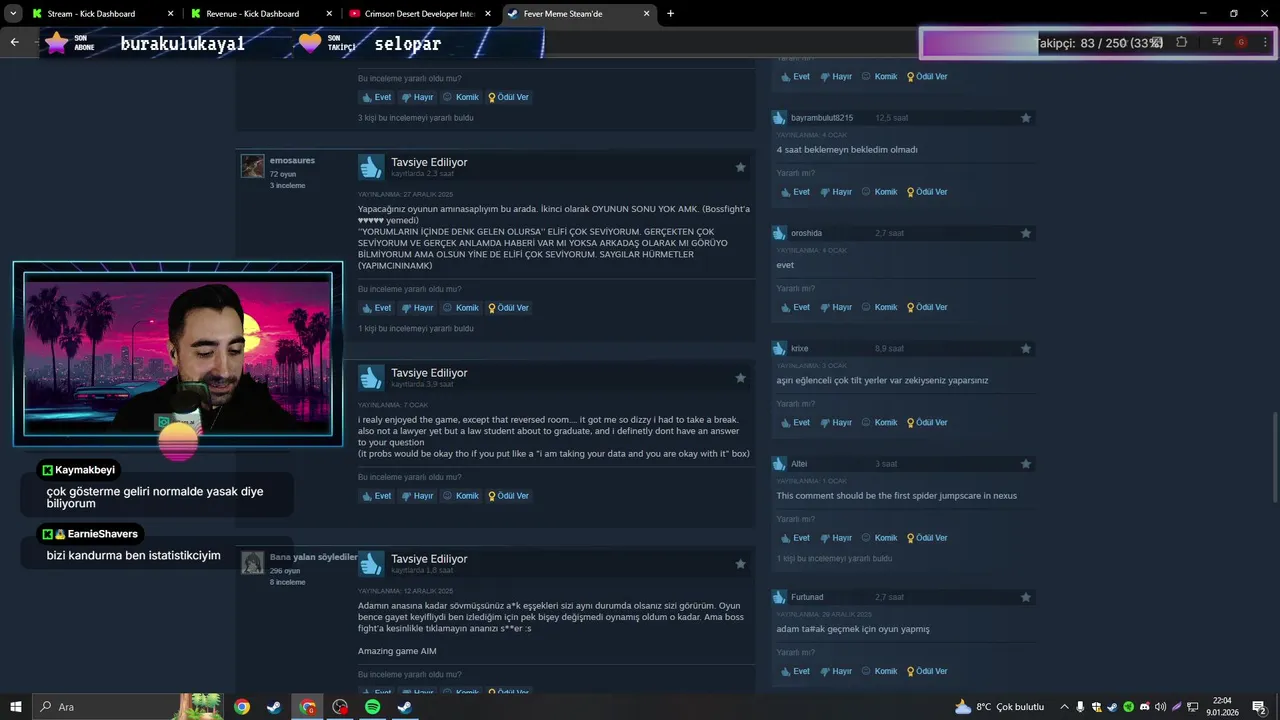
Task: Click the star icon on emosaures' review
Action: [x=740, y=167]
